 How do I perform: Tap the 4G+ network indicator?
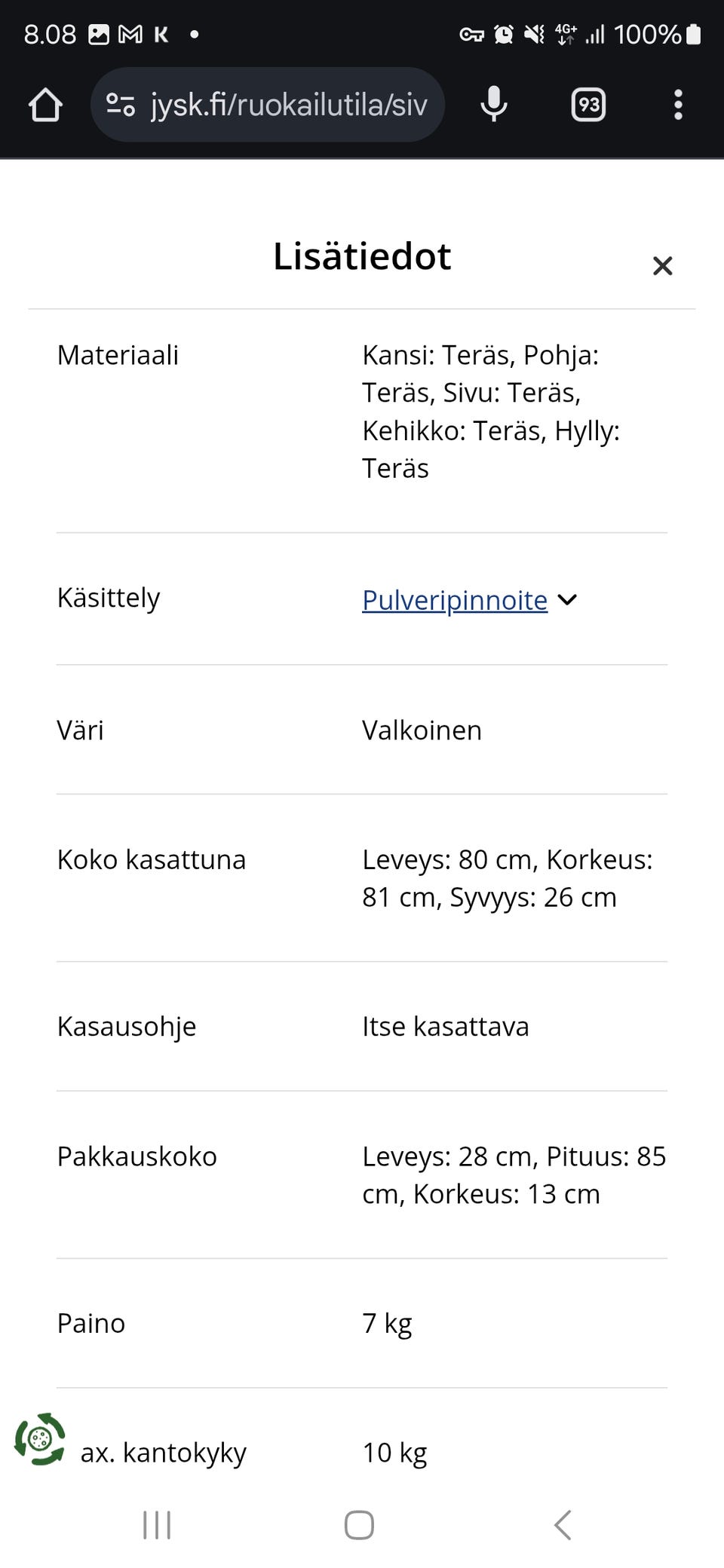coord(565,33)
